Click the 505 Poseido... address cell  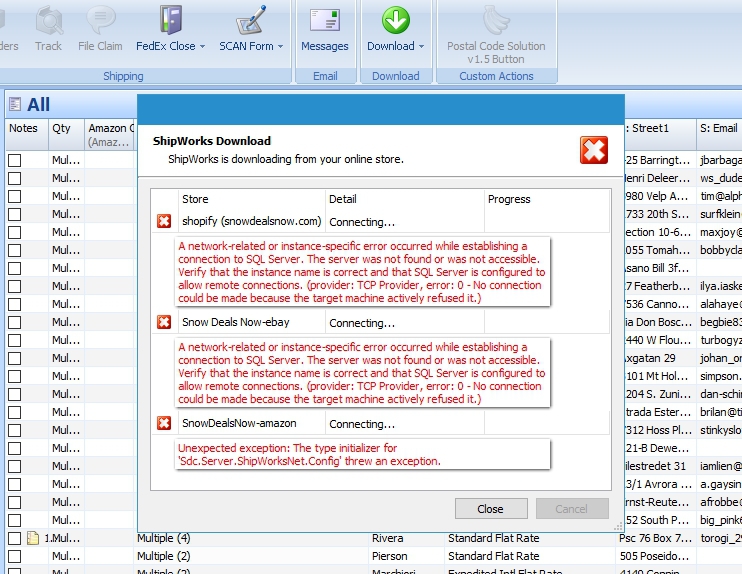point(656,556)
